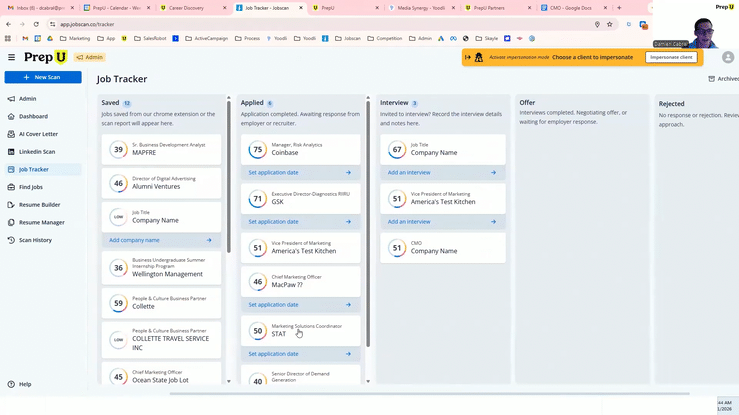The image size is (739, 415).
Task: Open Find Jobs page
Action: pyautogui.click(x=31, y=187)
